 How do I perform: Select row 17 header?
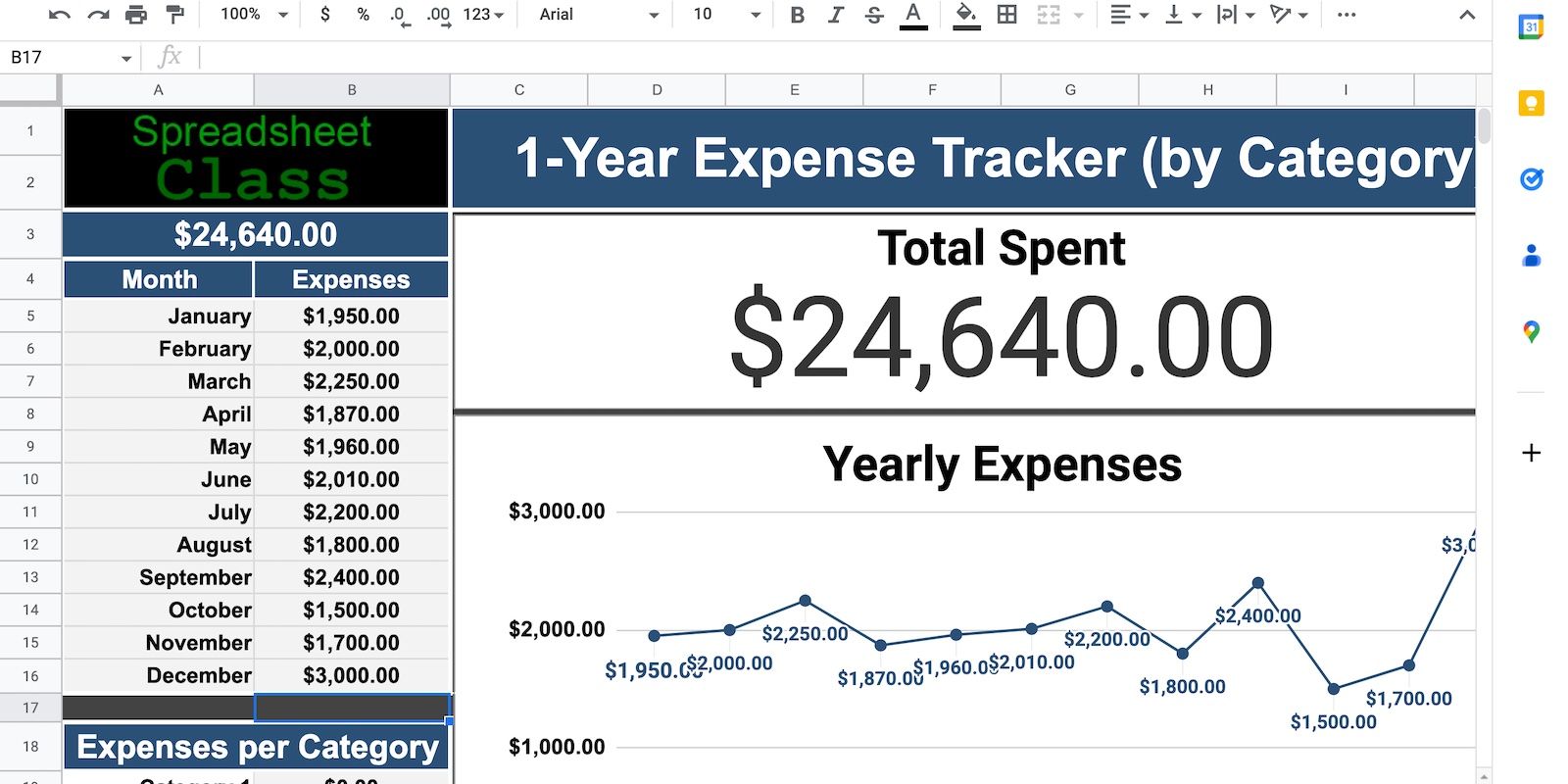[30, 708]
